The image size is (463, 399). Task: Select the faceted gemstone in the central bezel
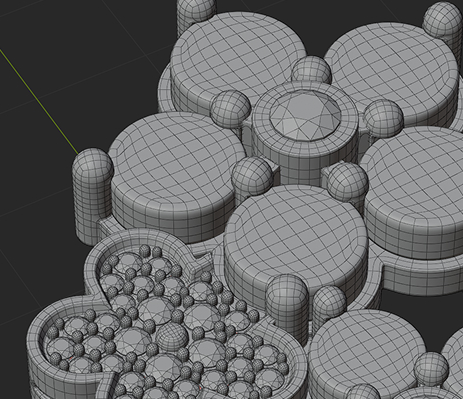click(305, 115)
